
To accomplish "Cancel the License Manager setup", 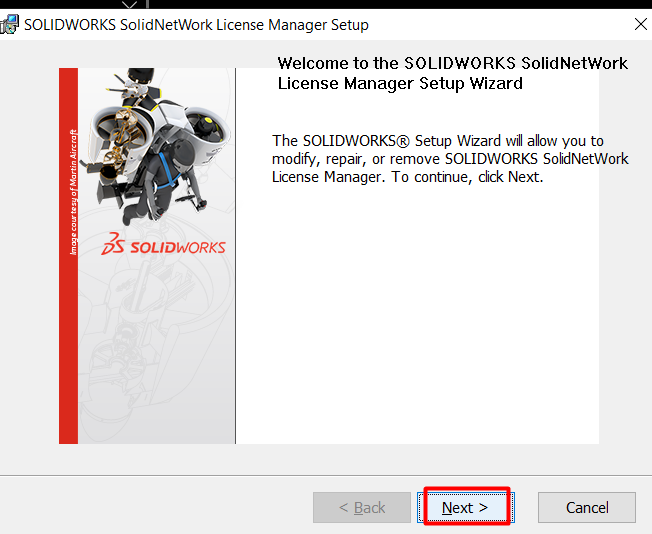I will (x=586, y=507).
